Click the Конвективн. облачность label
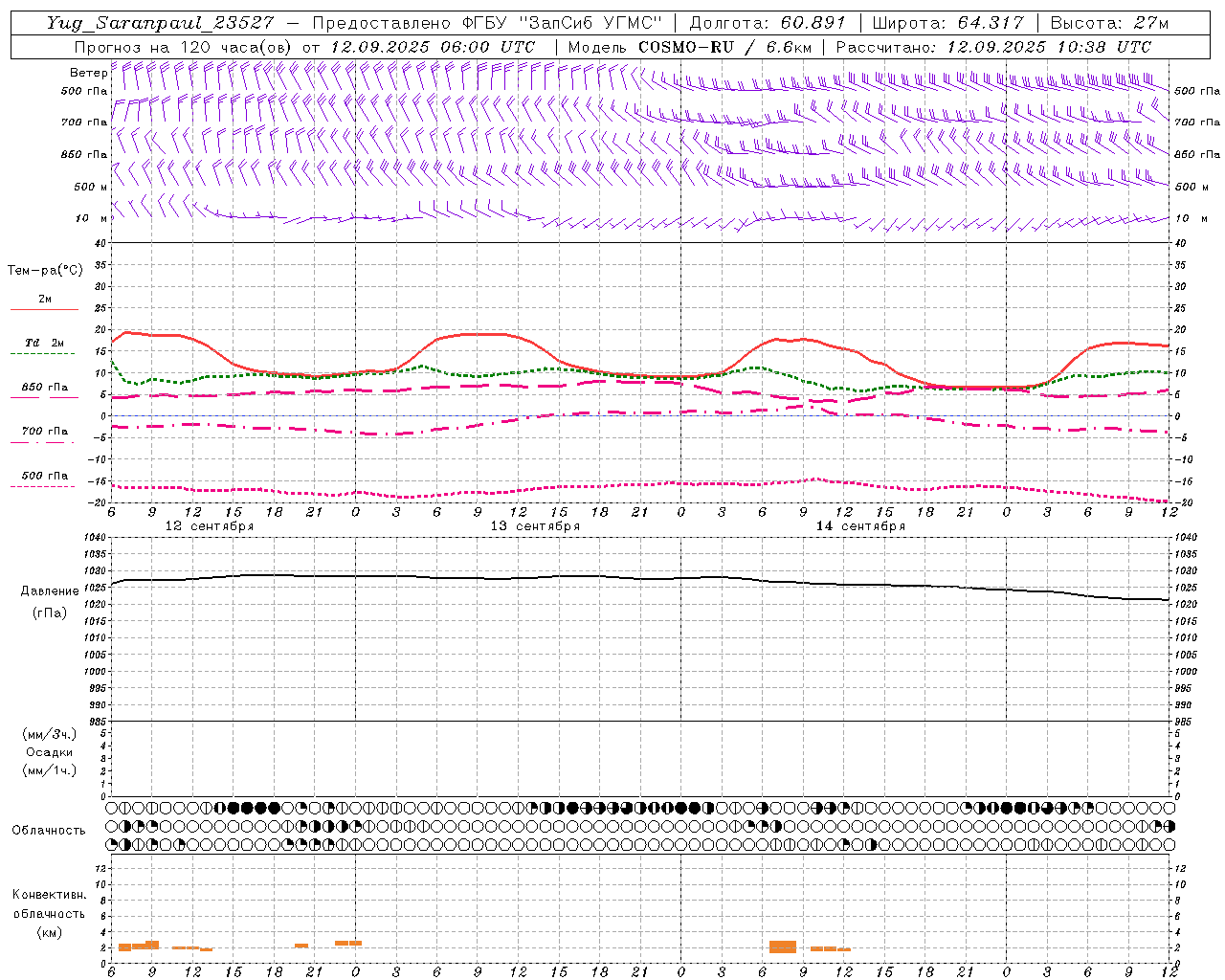The width and height of the screenshot is (1225, 980). (49, 904)
